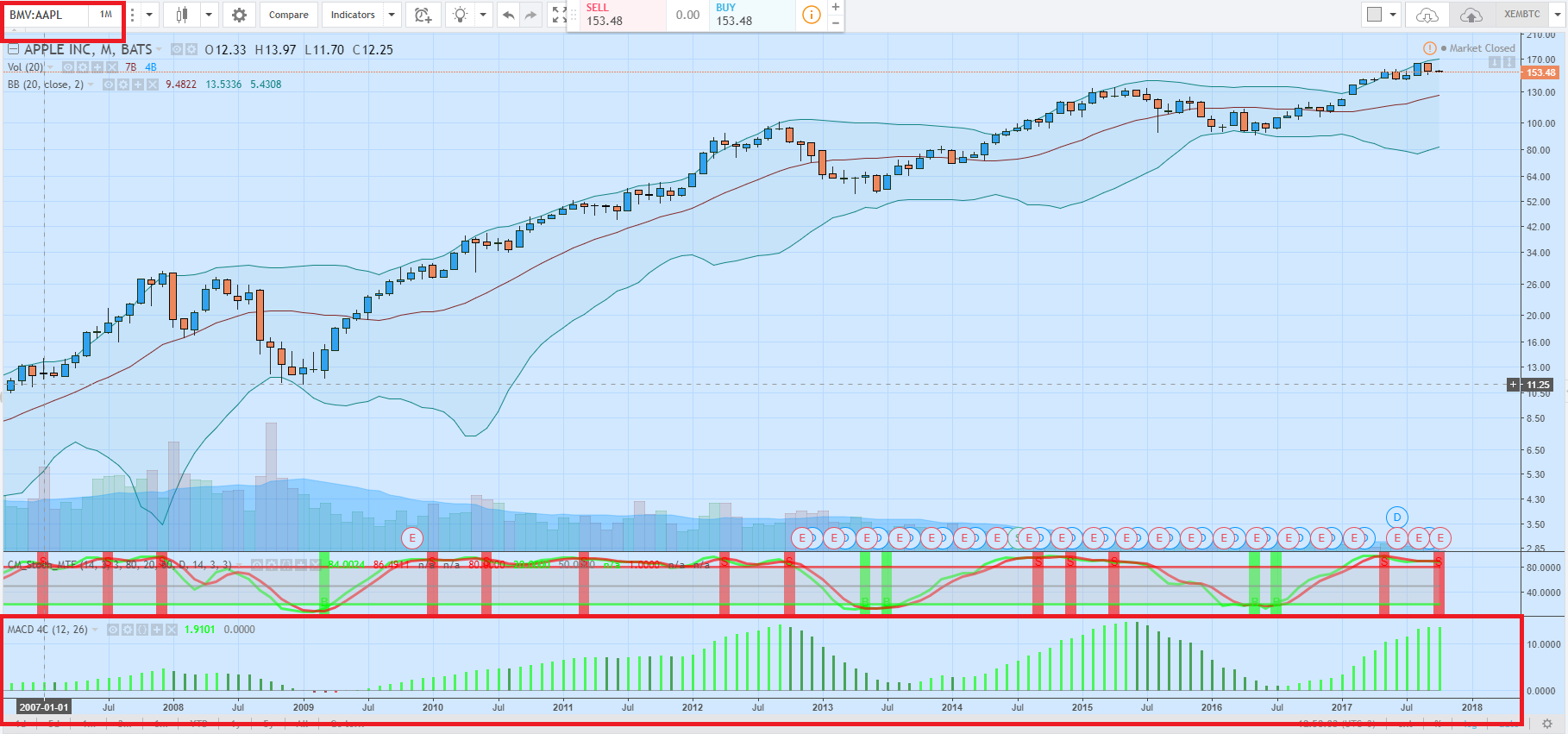Click the dividend D marker near 2017
Viewport: 1568px width, 734px height.
1396,517
